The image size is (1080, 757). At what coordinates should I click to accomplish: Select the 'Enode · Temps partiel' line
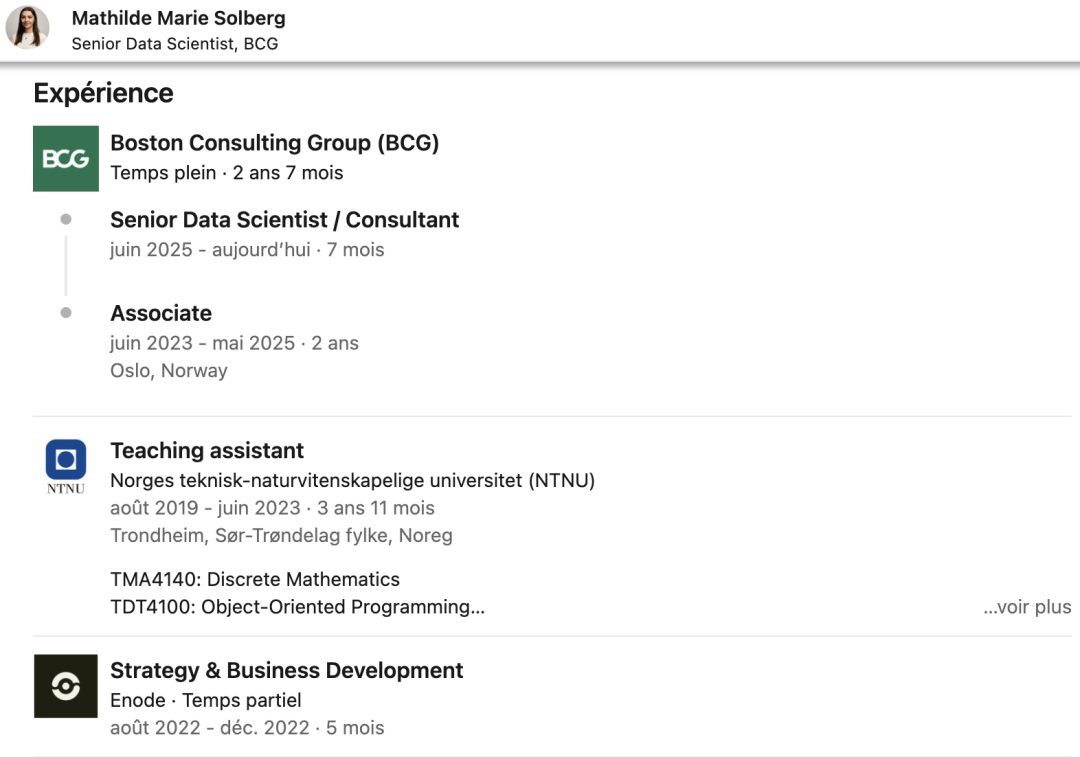click(206, 701)
